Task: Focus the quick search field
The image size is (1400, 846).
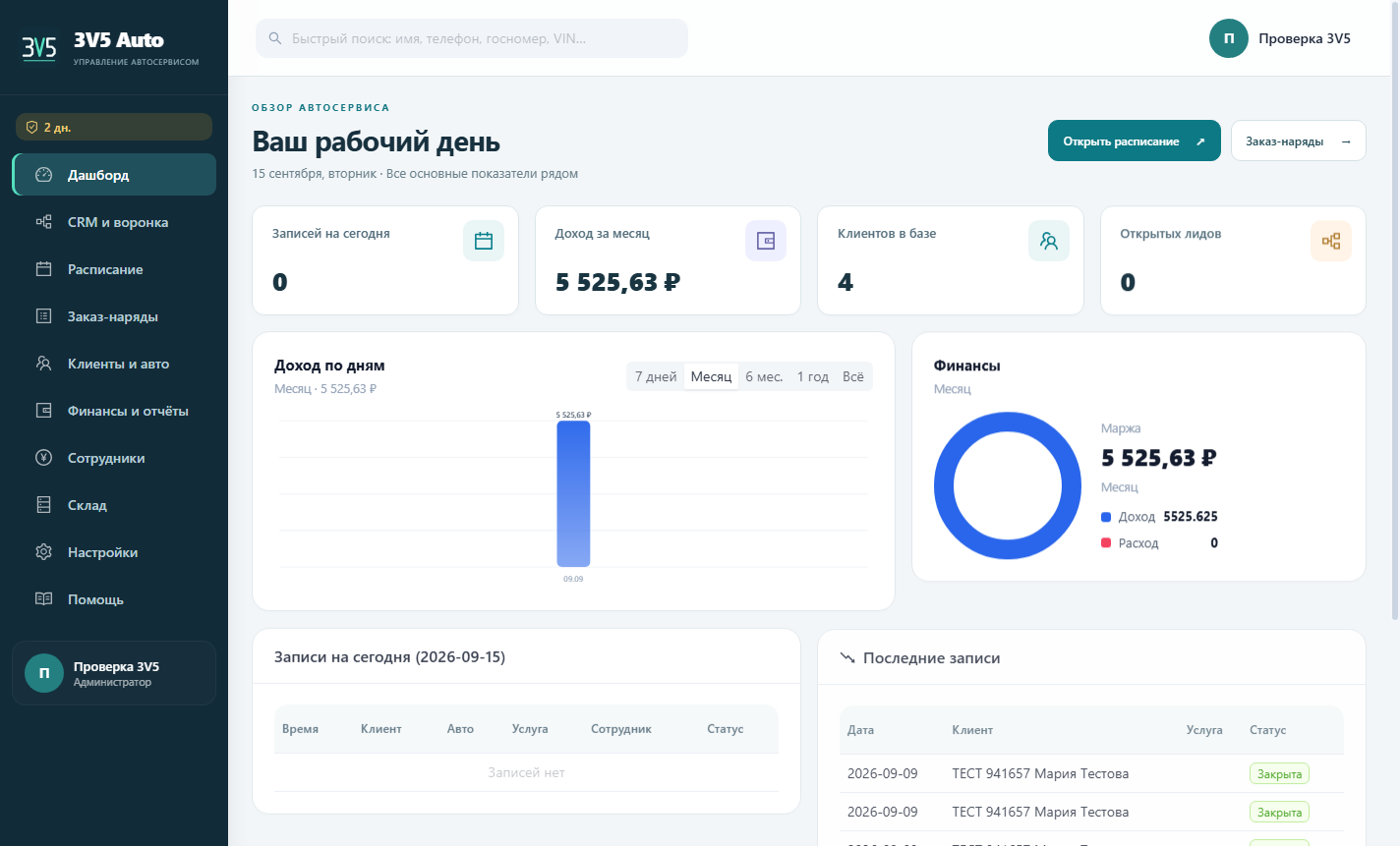Action: (472, 38)
